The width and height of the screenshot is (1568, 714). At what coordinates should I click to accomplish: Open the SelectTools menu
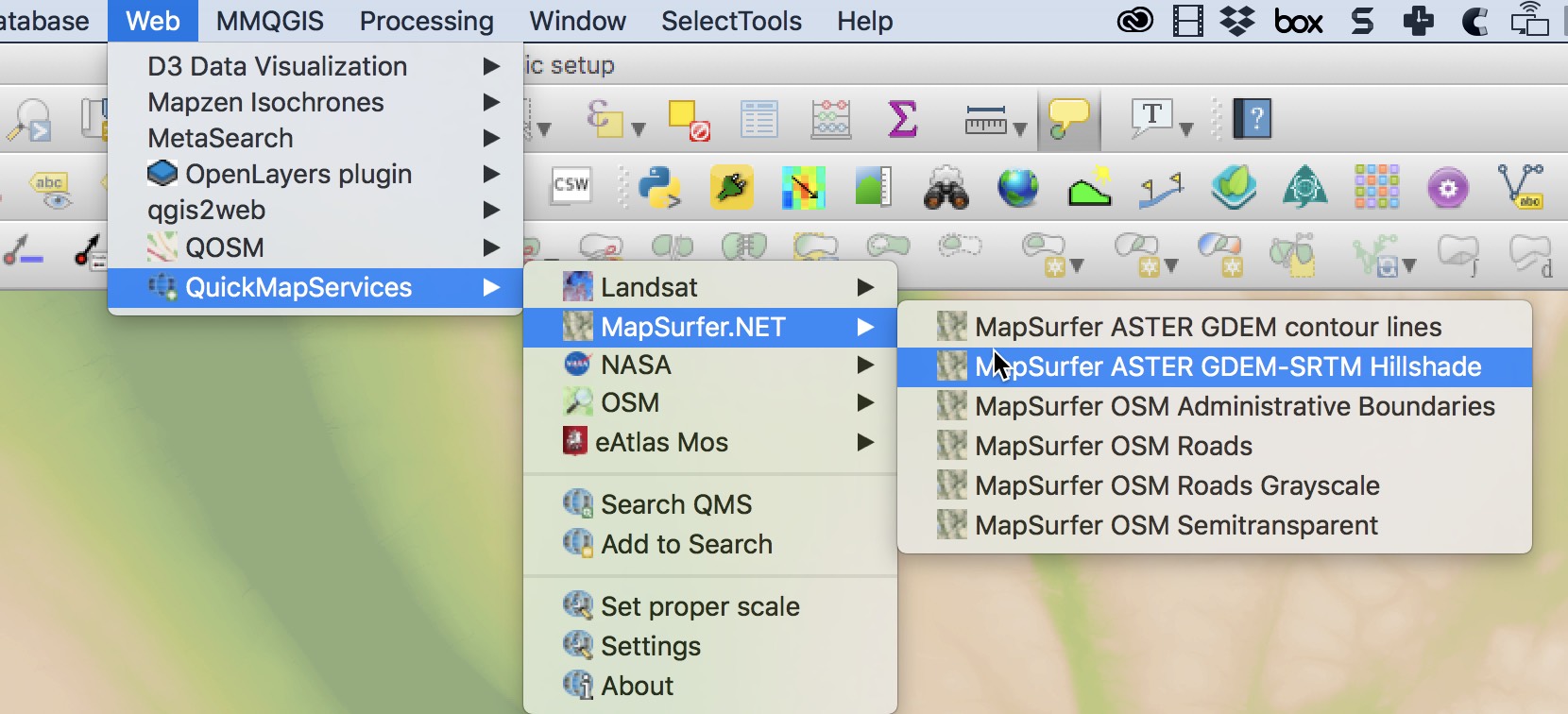[x=731, y=21]
